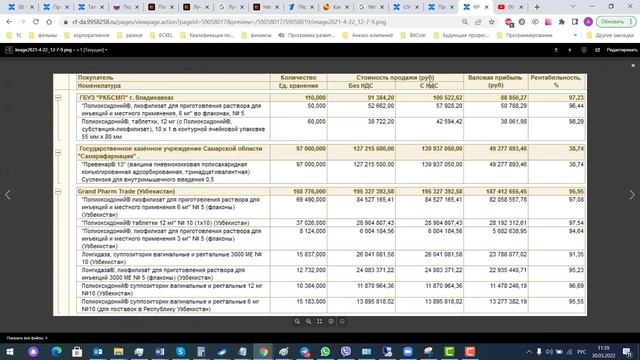
Task: Open profile avatar A
Action: click(588, 22)
